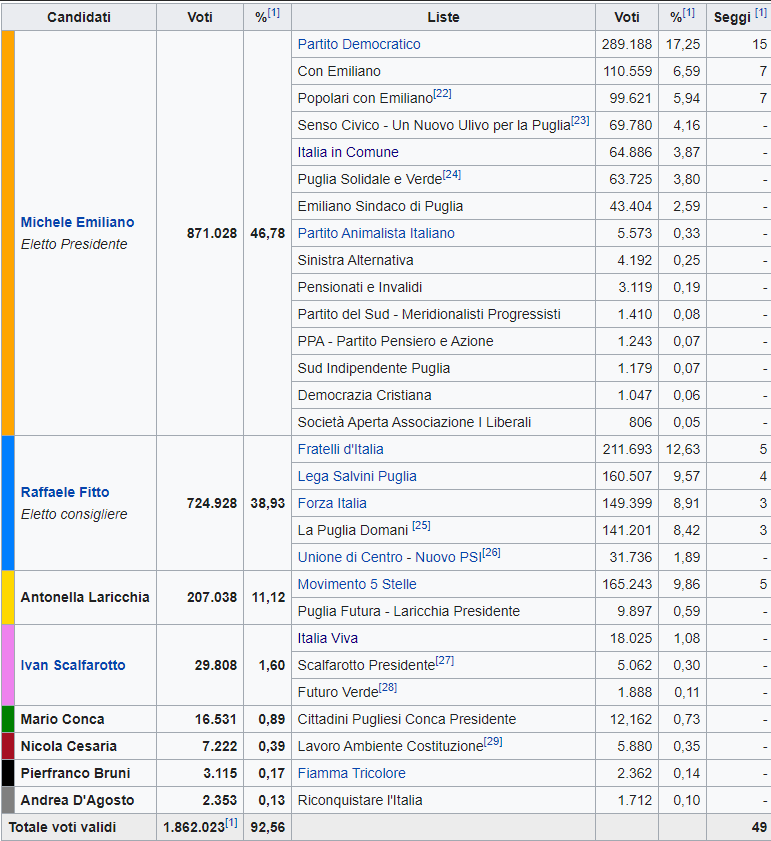Open footnote 23 after Senso Civico
Image resolution: width=771 pixels, height=841 pixels.
(x=580, y=121)
